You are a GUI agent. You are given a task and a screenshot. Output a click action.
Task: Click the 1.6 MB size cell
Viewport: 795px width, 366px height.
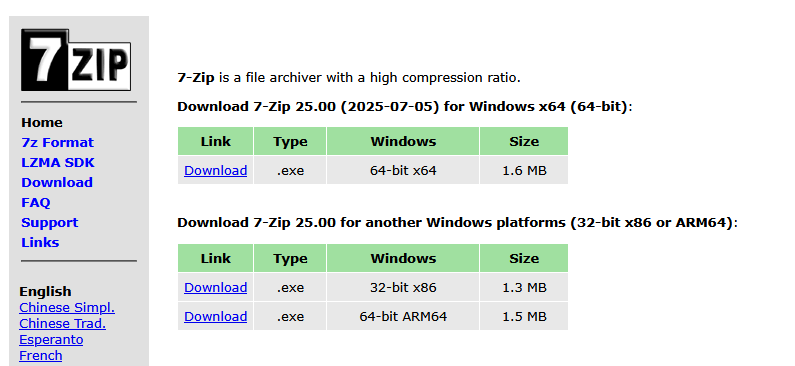[524, 170]
